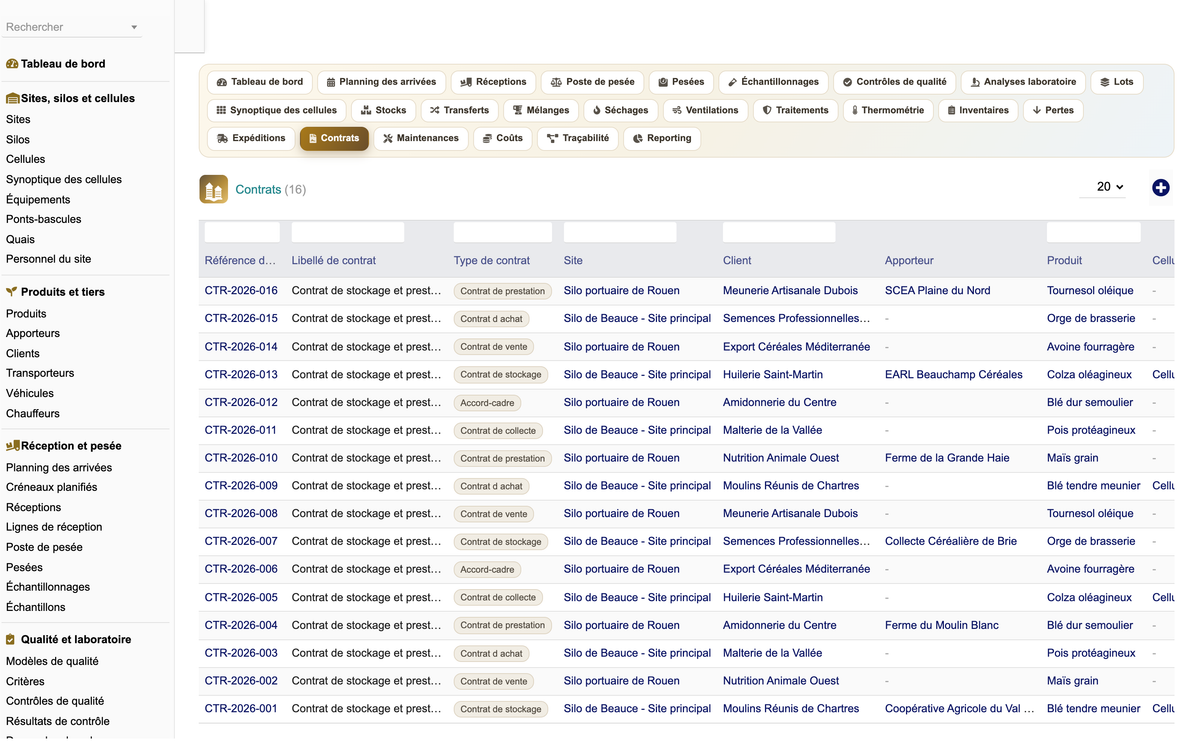1200x743 pixels.
Task: Click the Produits et tiers plant icon
Action: (12, 292)
